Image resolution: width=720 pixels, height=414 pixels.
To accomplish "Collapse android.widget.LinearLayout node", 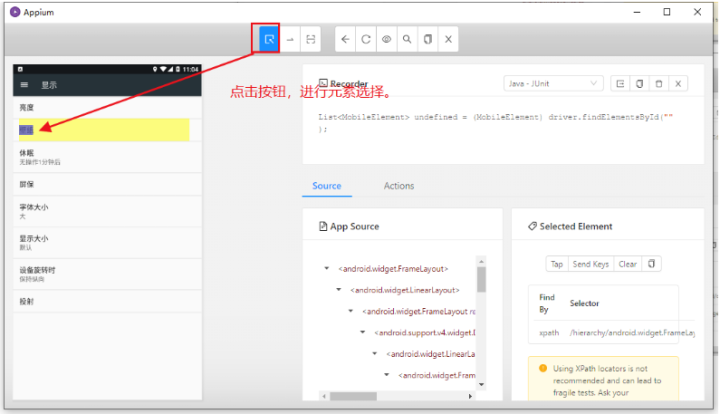I will point(339,290).
